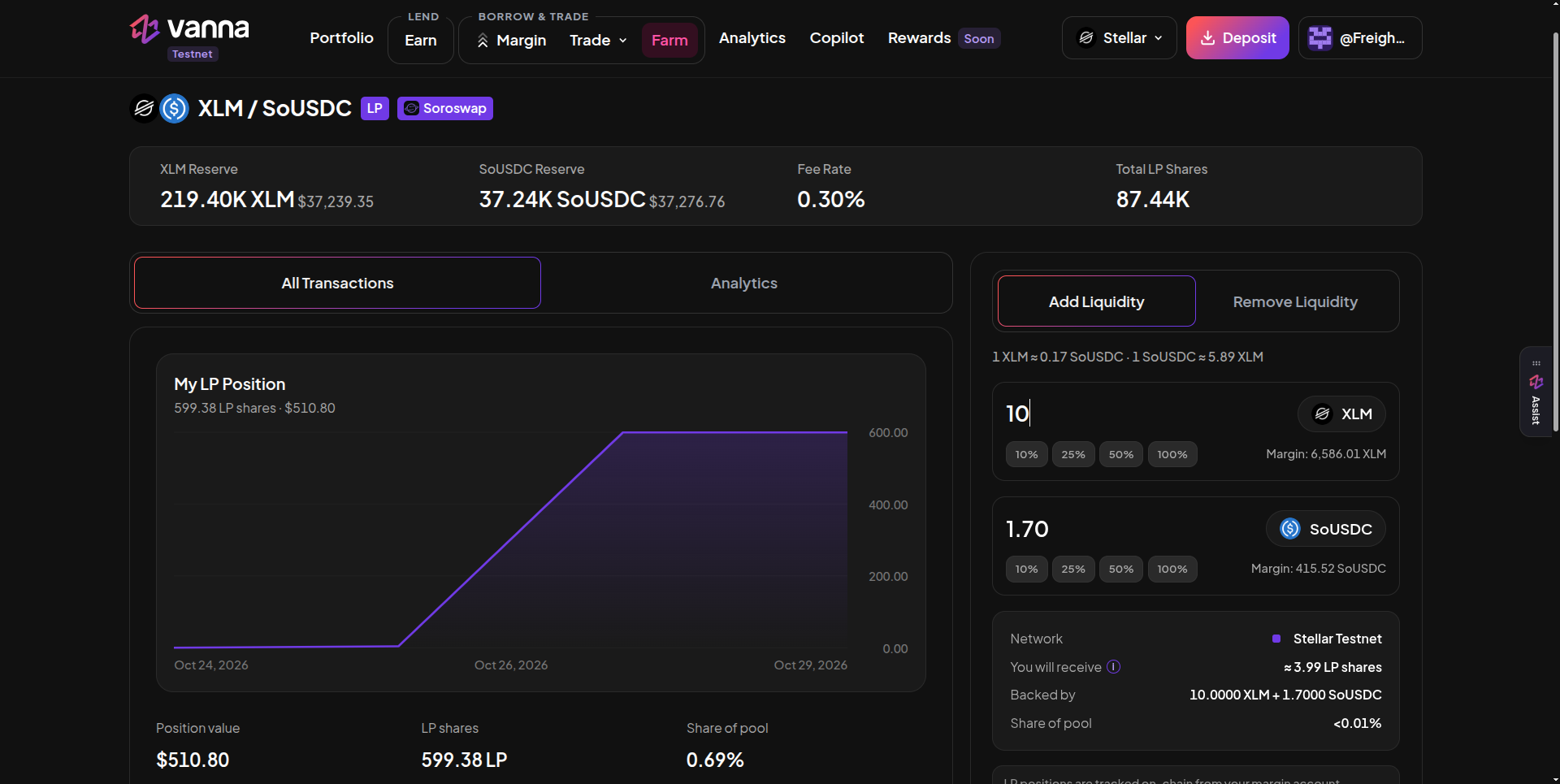Click the Deposit button
Screen dimensions: 1560x784
pos(1237,38)
